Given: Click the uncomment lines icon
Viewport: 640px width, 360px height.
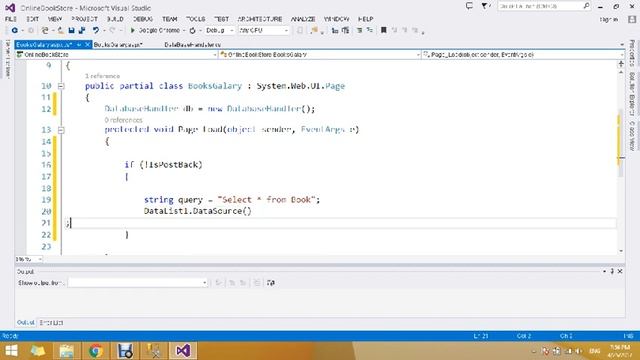Looking at the screenshot, I should click(x=370, y=31).
